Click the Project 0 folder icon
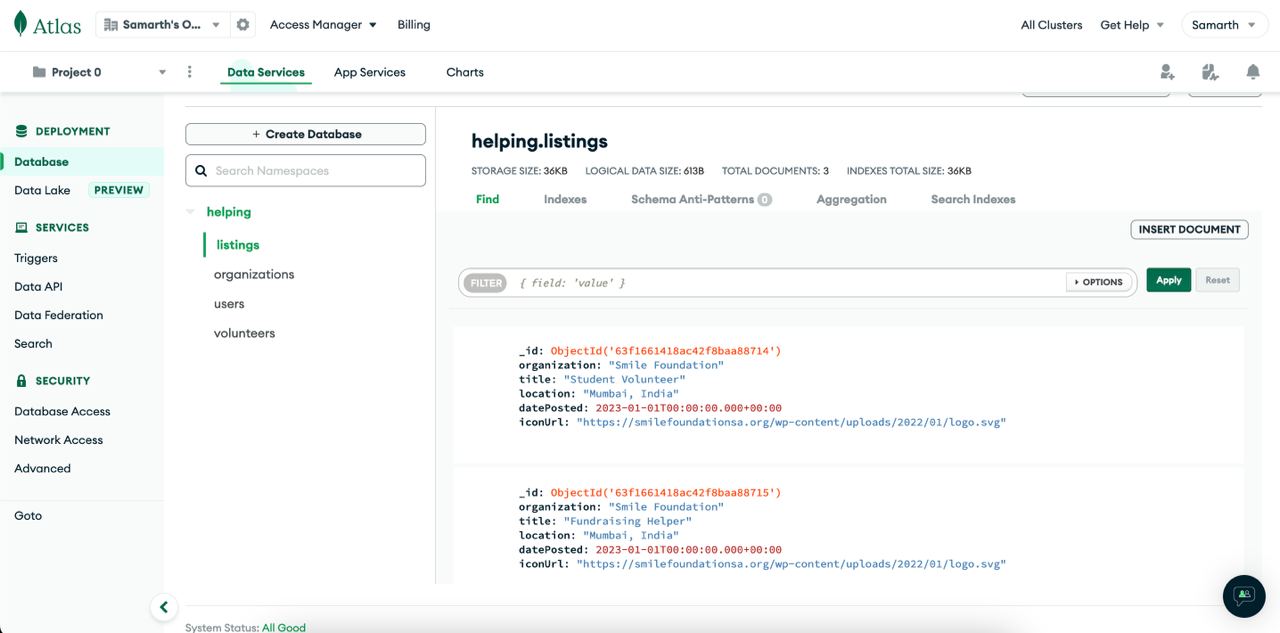 pos(39,72)
